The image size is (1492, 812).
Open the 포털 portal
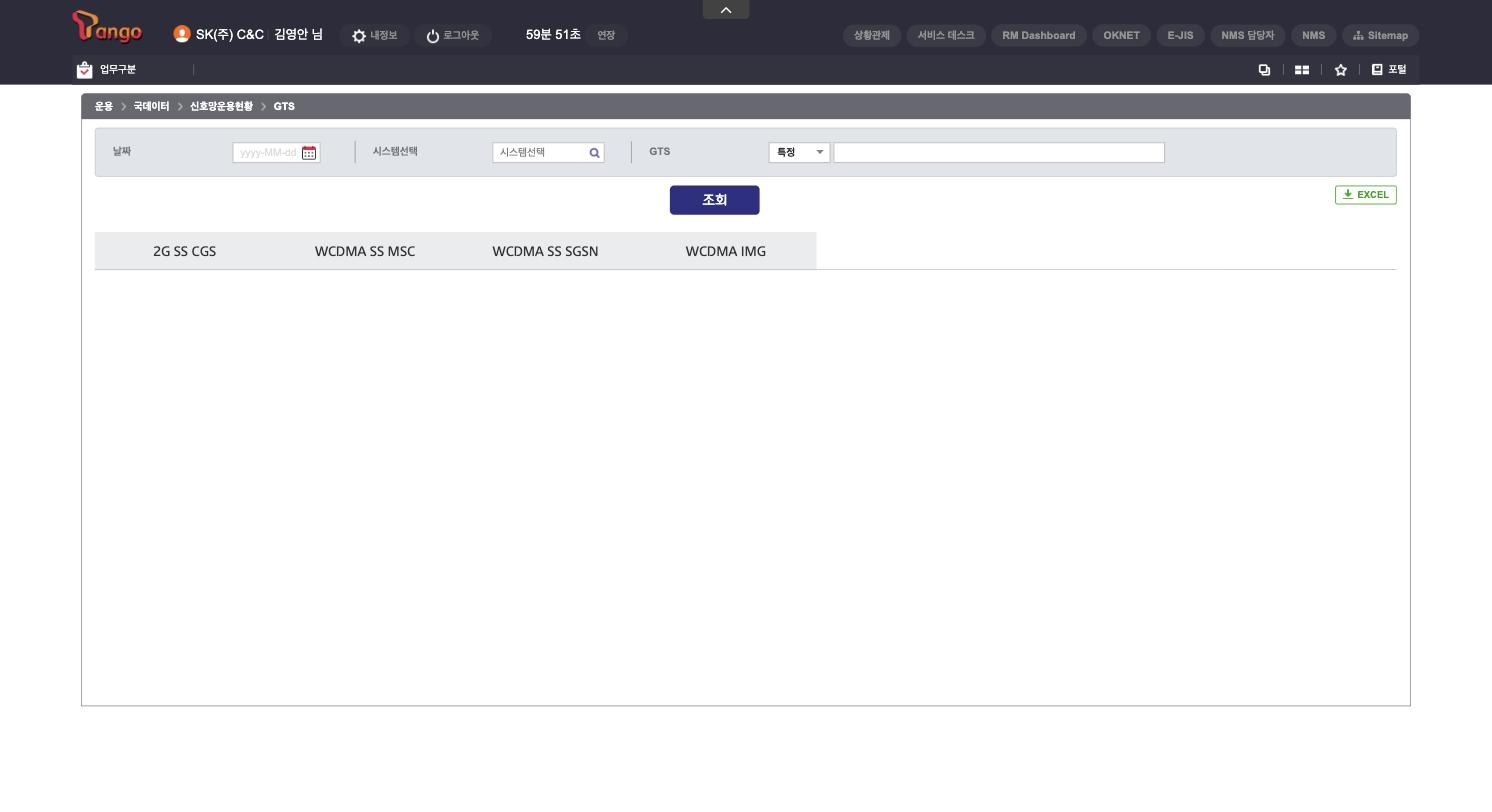click(x=1389, y=69)
